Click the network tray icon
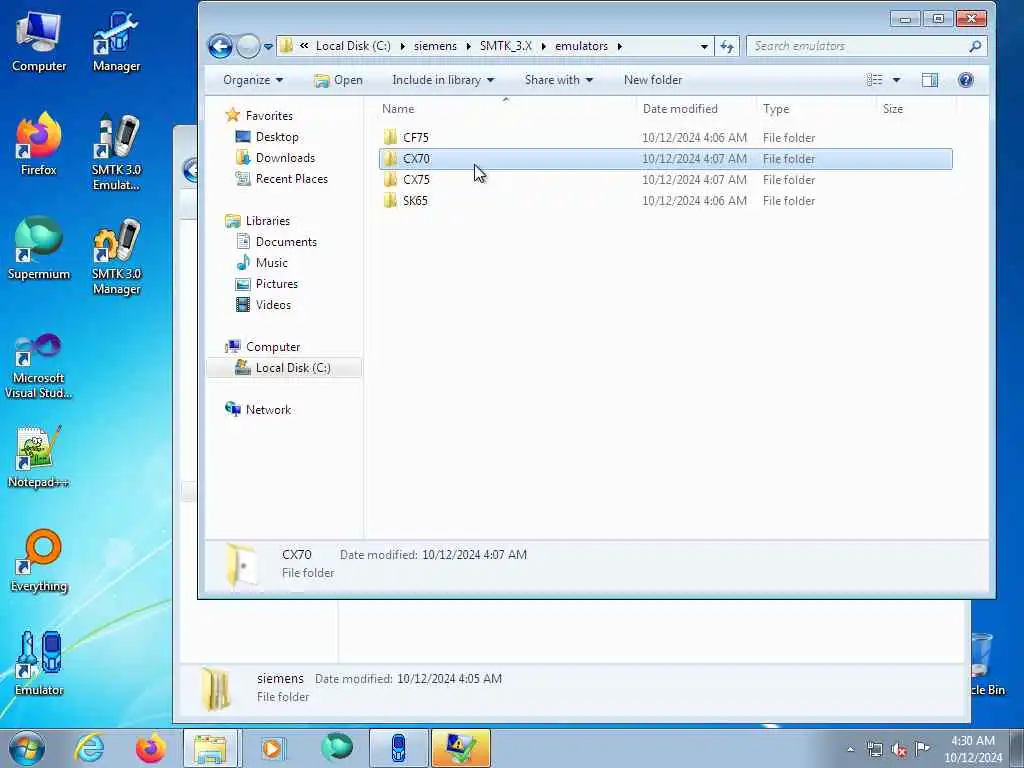This screenshot has height=768, width=1024. coord(875,750)
